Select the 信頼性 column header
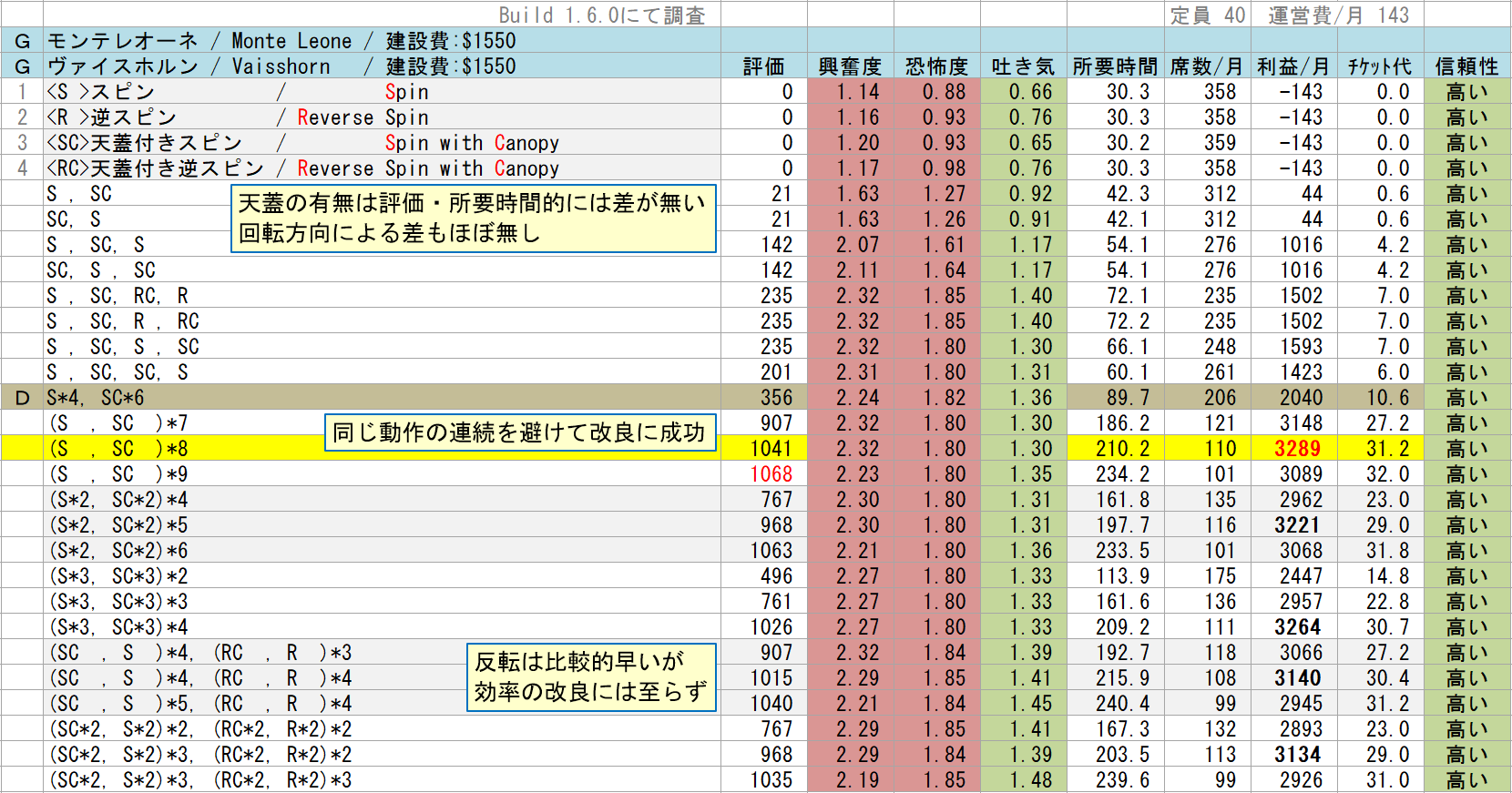The image size is (1512, 793). 1466,66
